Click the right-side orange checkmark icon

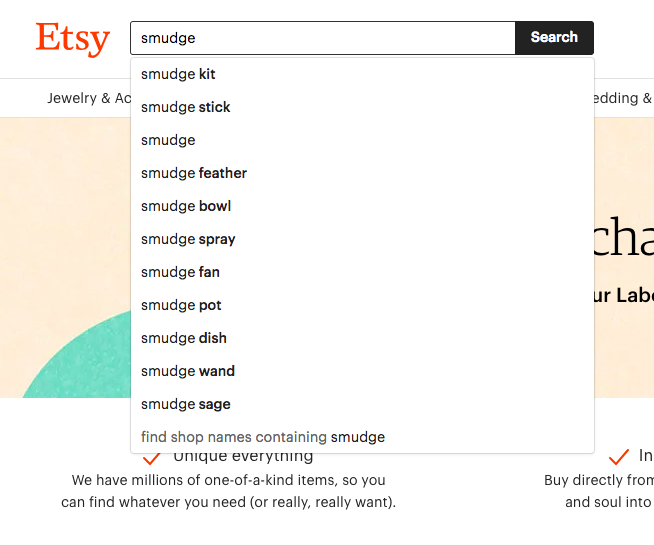click(618, 457)
